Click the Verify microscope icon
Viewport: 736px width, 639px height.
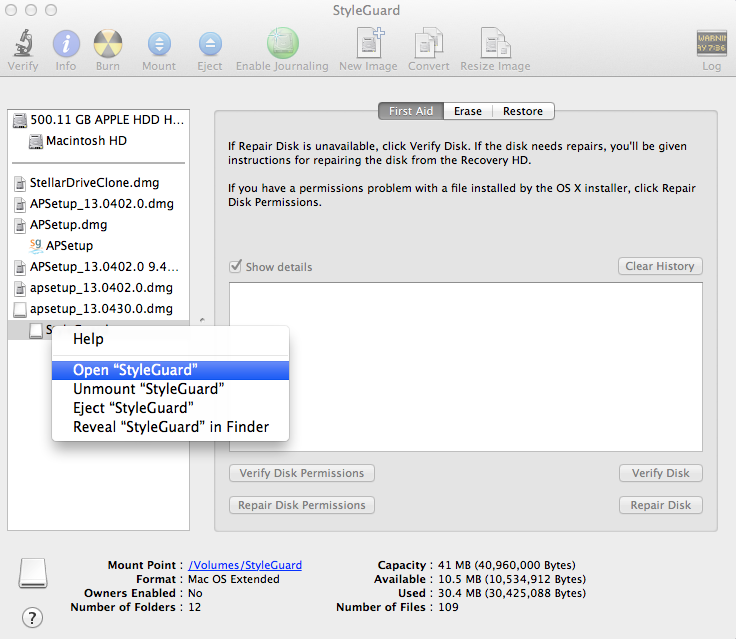23,44
